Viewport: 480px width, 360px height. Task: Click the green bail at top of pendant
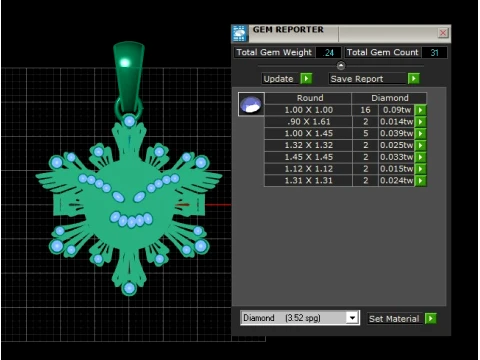(x=129, y=75)
